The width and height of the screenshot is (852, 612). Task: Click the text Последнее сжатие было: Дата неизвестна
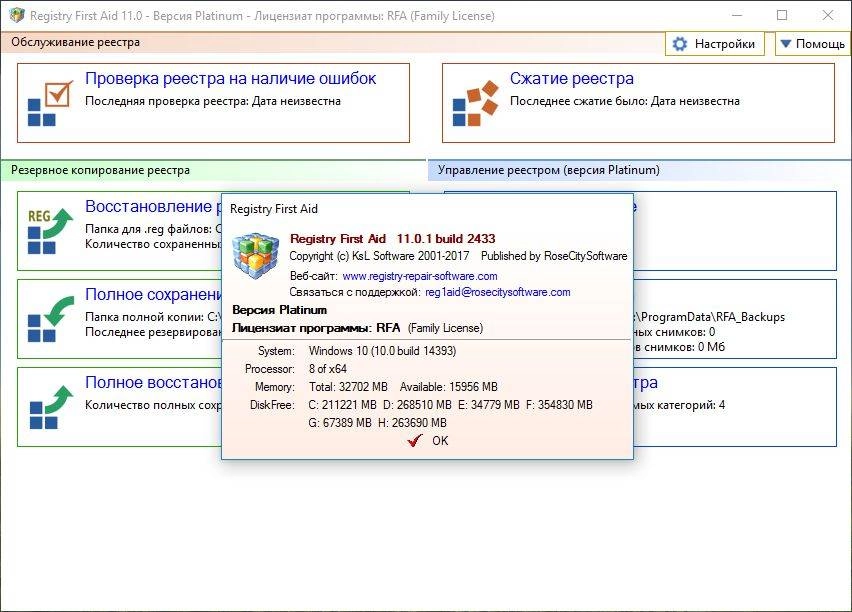pos(625,101)
